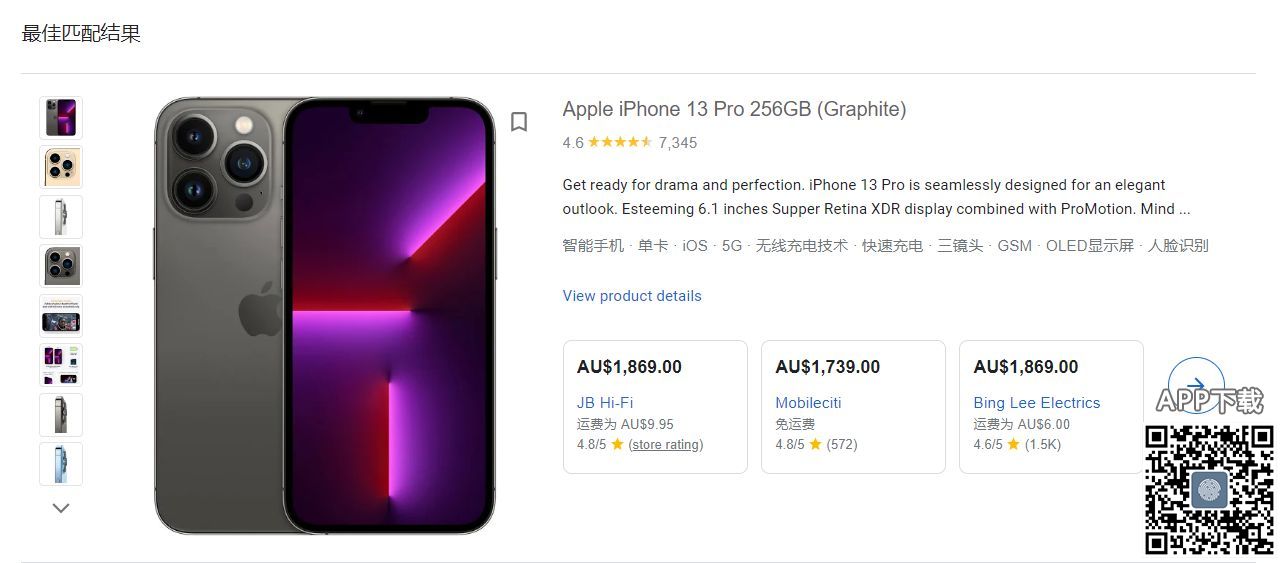
Task: Select the blue side-view thumbnail
Action: (61, 464)
